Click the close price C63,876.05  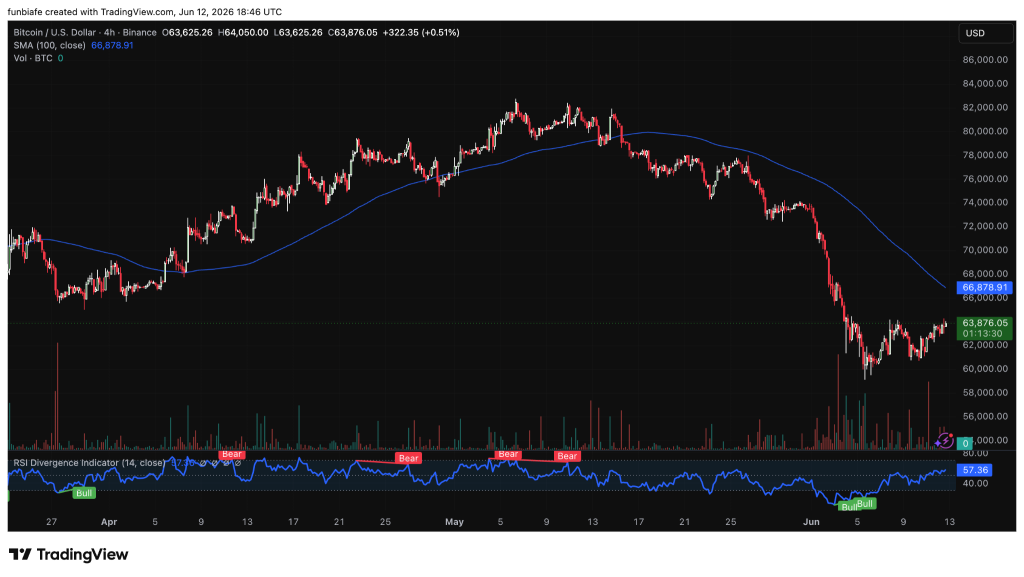pos(353,33)
